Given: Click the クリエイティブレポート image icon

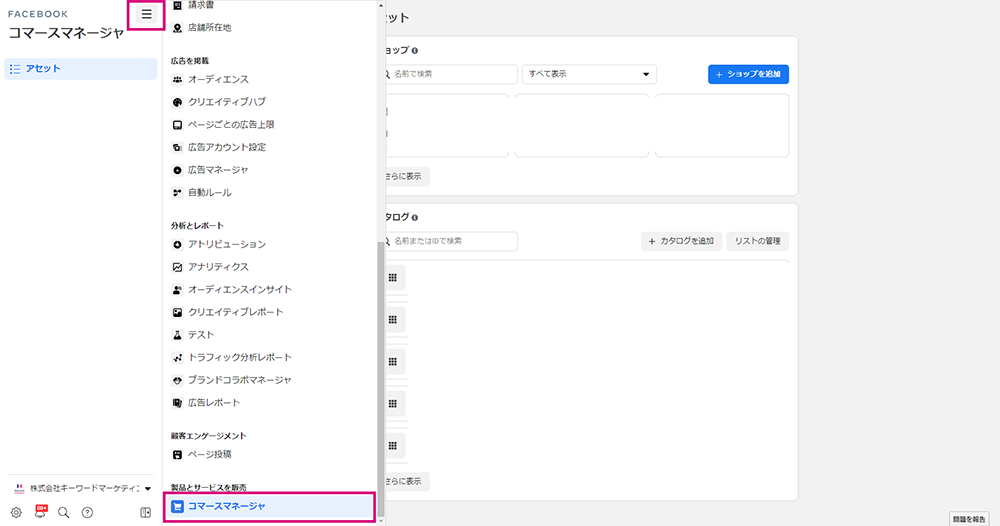Looking at the screenshot, I should pyautogui.click(x=177, y=312).
